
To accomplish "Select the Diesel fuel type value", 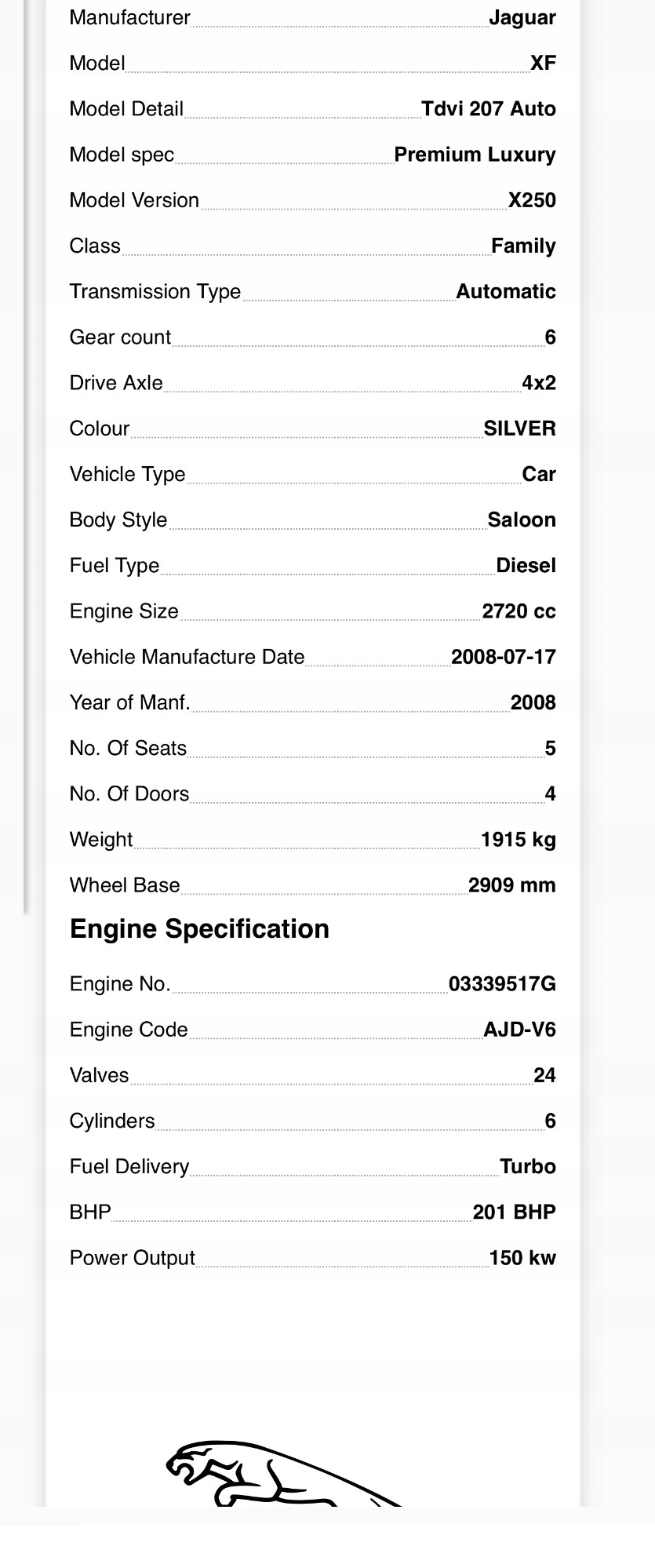I will pyautogui.click(x=526, y=565).
